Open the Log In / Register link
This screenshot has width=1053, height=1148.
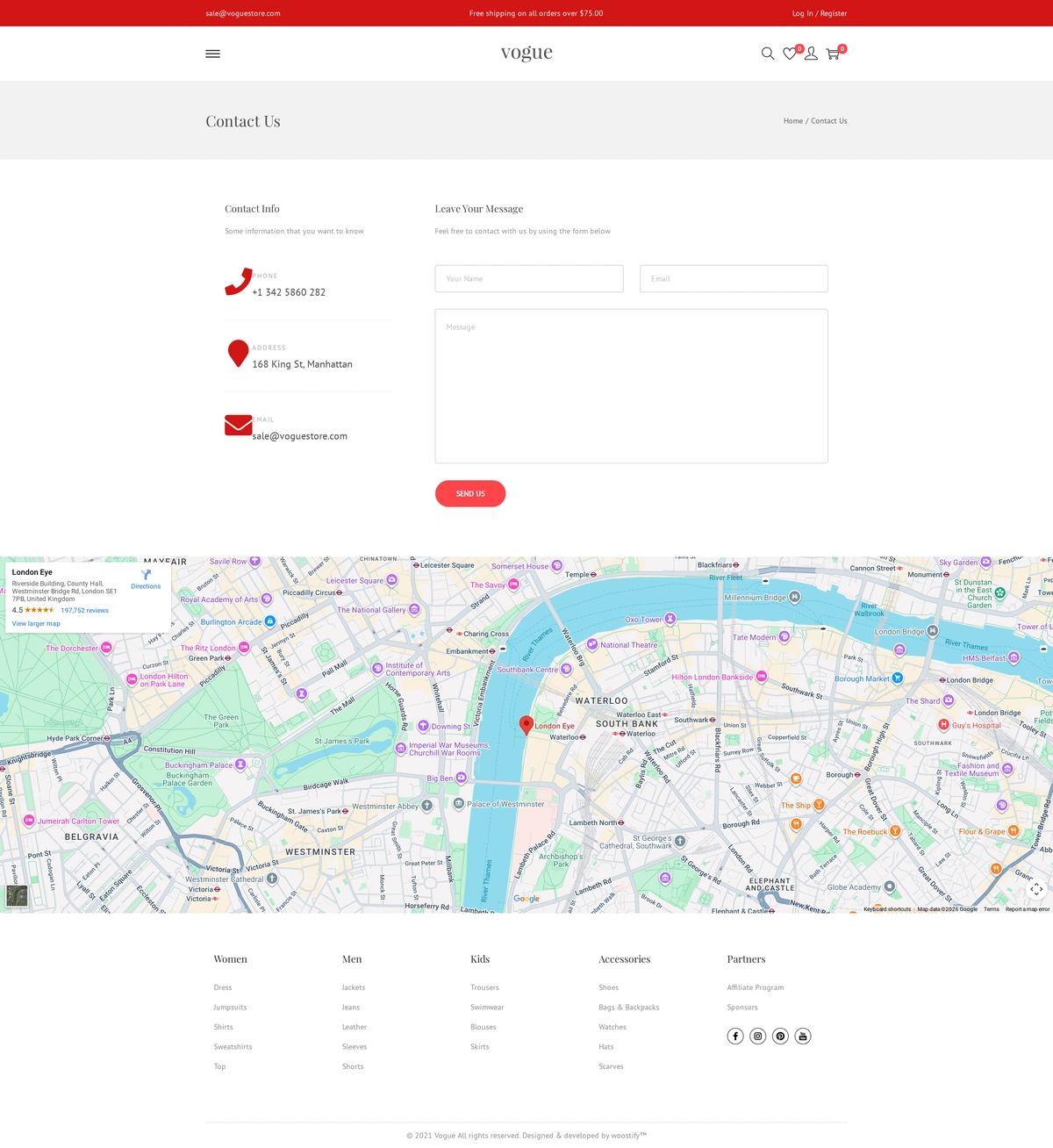820,13
